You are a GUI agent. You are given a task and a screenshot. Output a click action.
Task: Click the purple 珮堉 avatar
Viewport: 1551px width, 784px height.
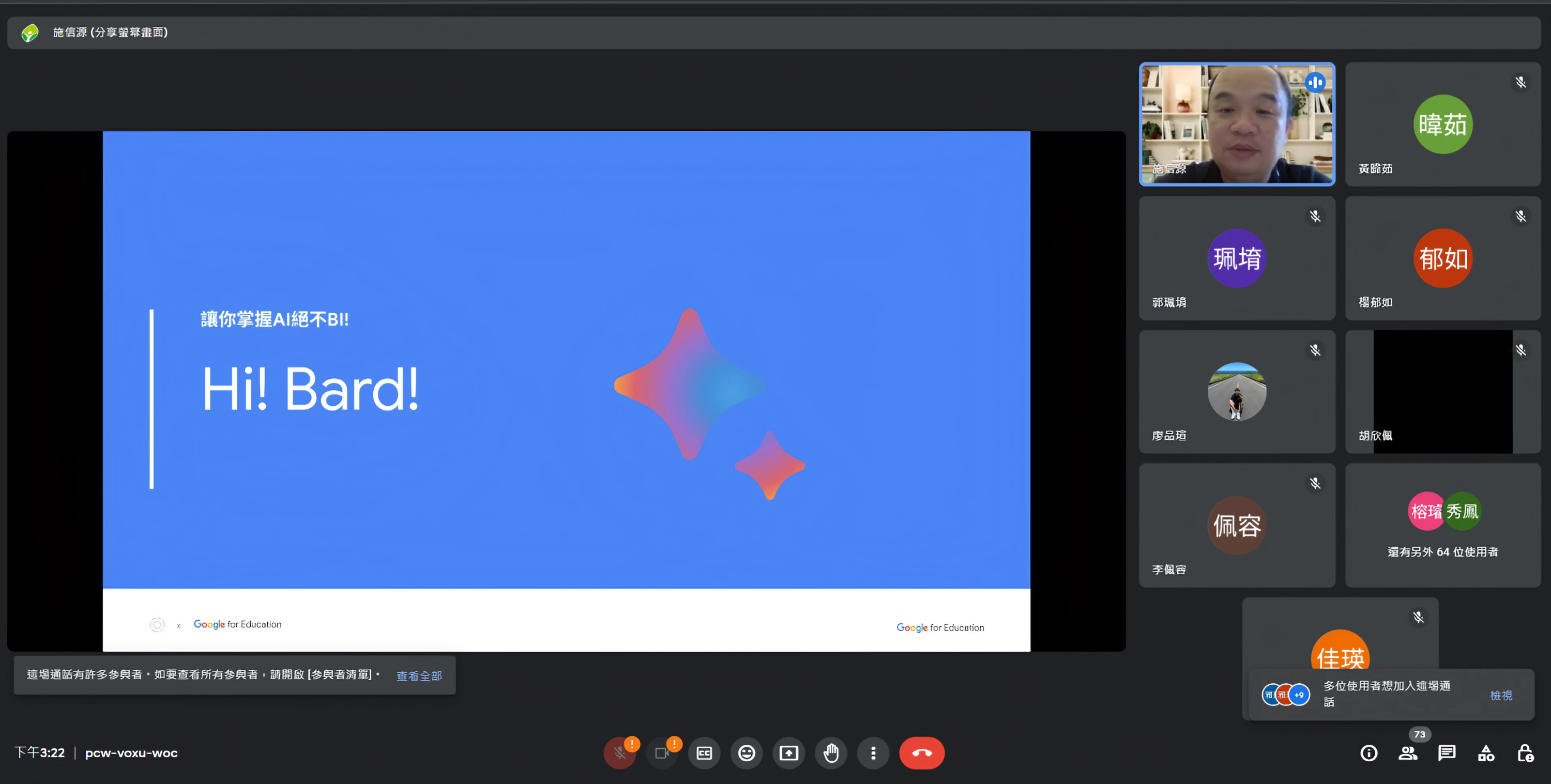[x=1237, y=258]
